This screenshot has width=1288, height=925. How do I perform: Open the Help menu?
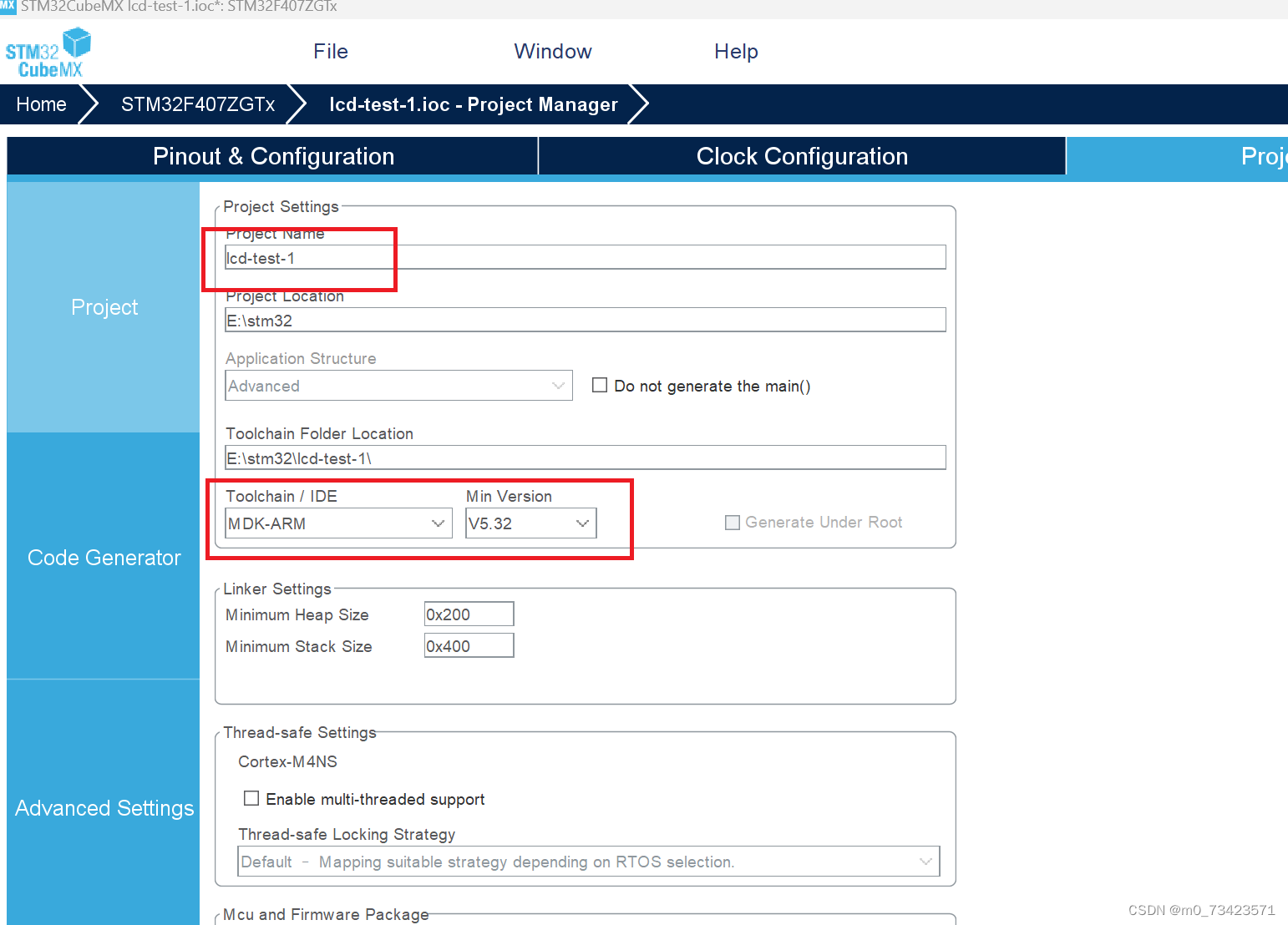coord(736,52)
